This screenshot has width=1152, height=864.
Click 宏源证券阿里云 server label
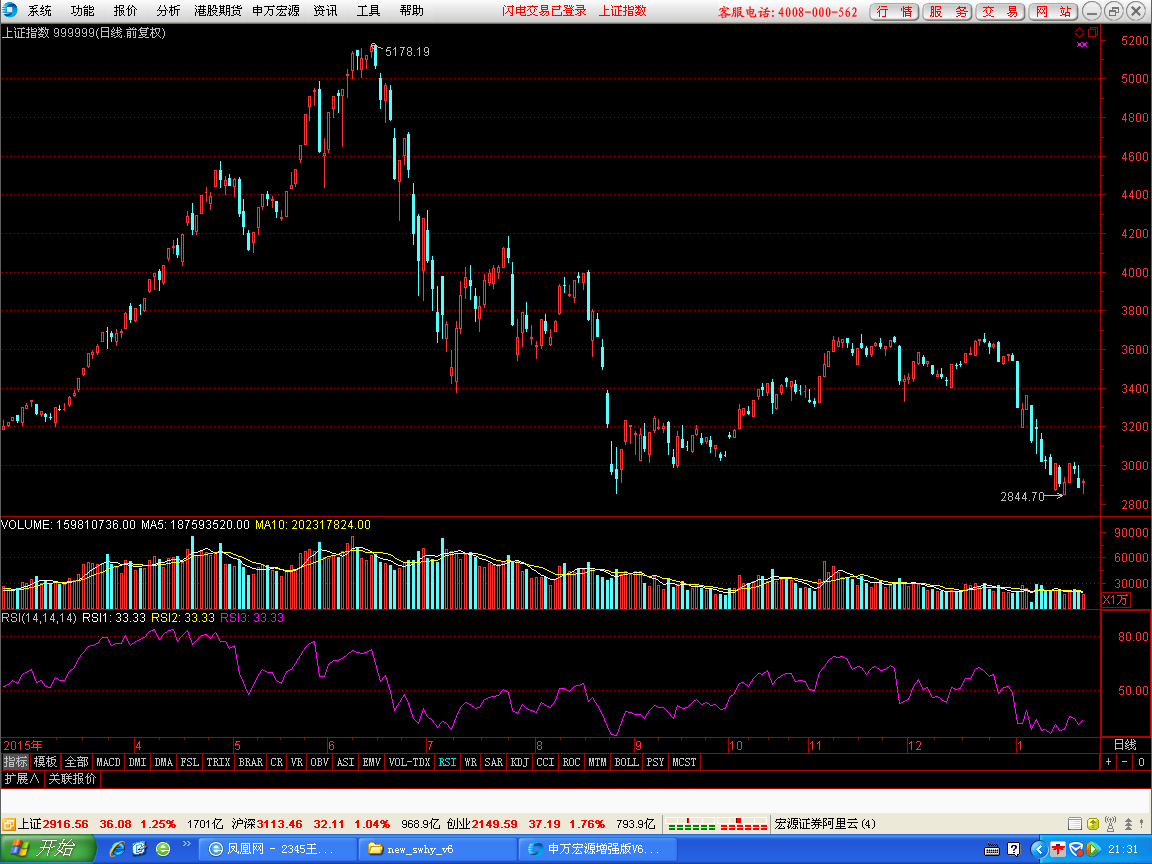click(x=824, y=824)
